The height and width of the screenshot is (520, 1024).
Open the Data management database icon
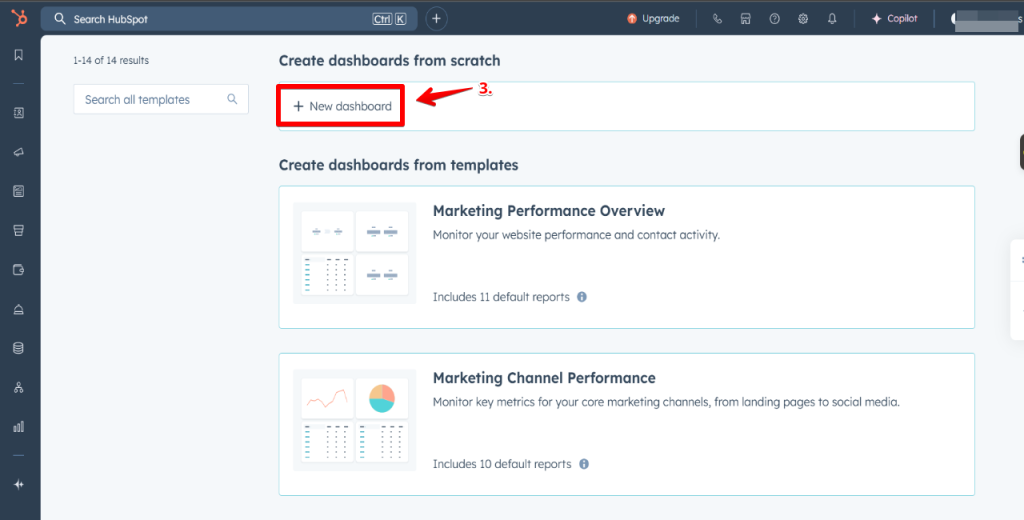(x=18, y=348)
